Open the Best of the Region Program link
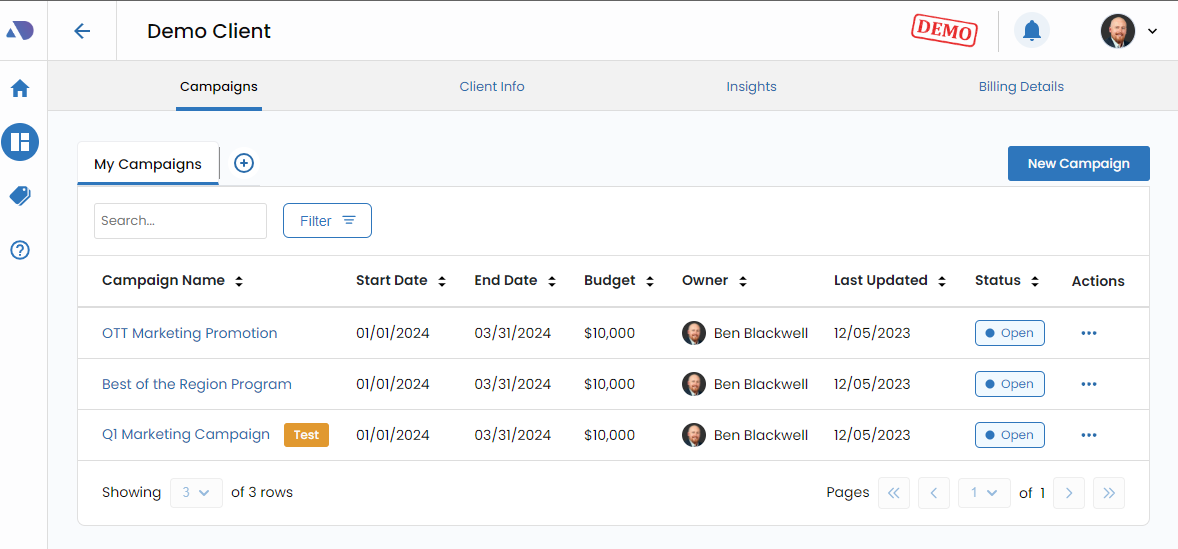Screen dimensions: 1178x549 [x=197, y=384]
